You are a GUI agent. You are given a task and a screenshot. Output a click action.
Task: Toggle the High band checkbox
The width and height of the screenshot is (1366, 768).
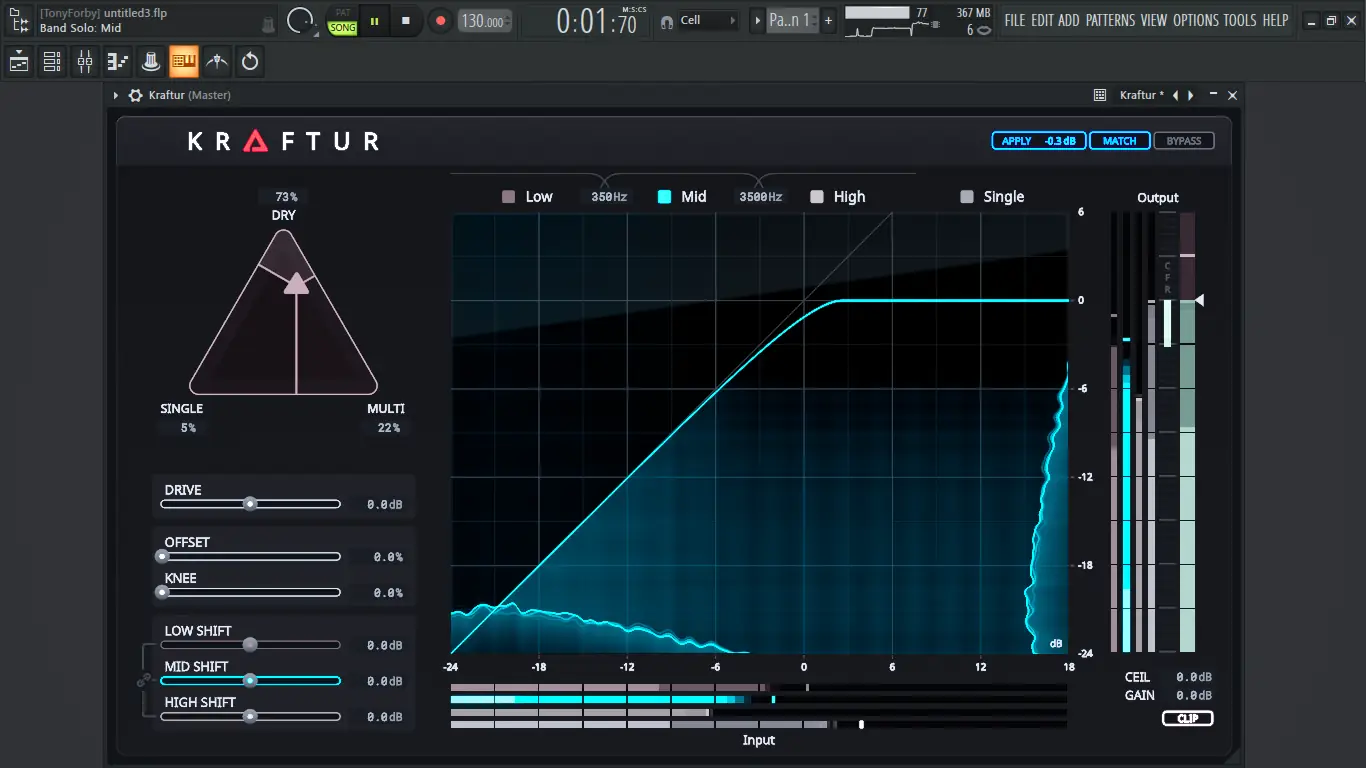817,197
